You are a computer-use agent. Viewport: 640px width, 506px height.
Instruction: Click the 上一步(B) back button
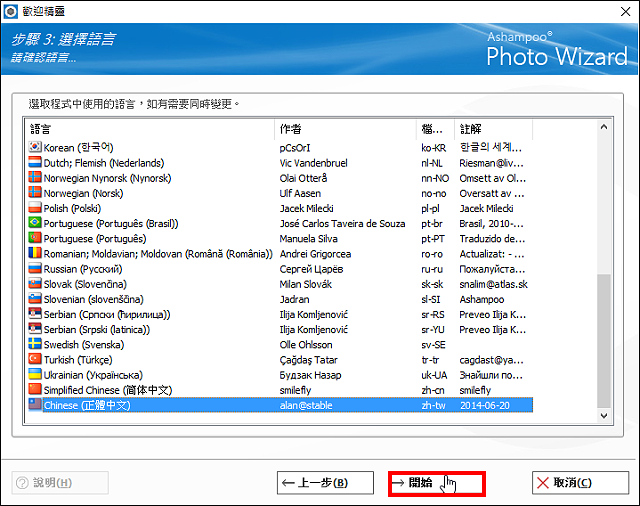[x=325, y=483]
